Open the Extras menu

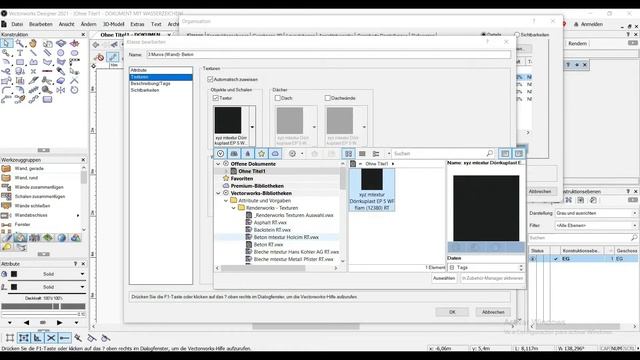137,24
